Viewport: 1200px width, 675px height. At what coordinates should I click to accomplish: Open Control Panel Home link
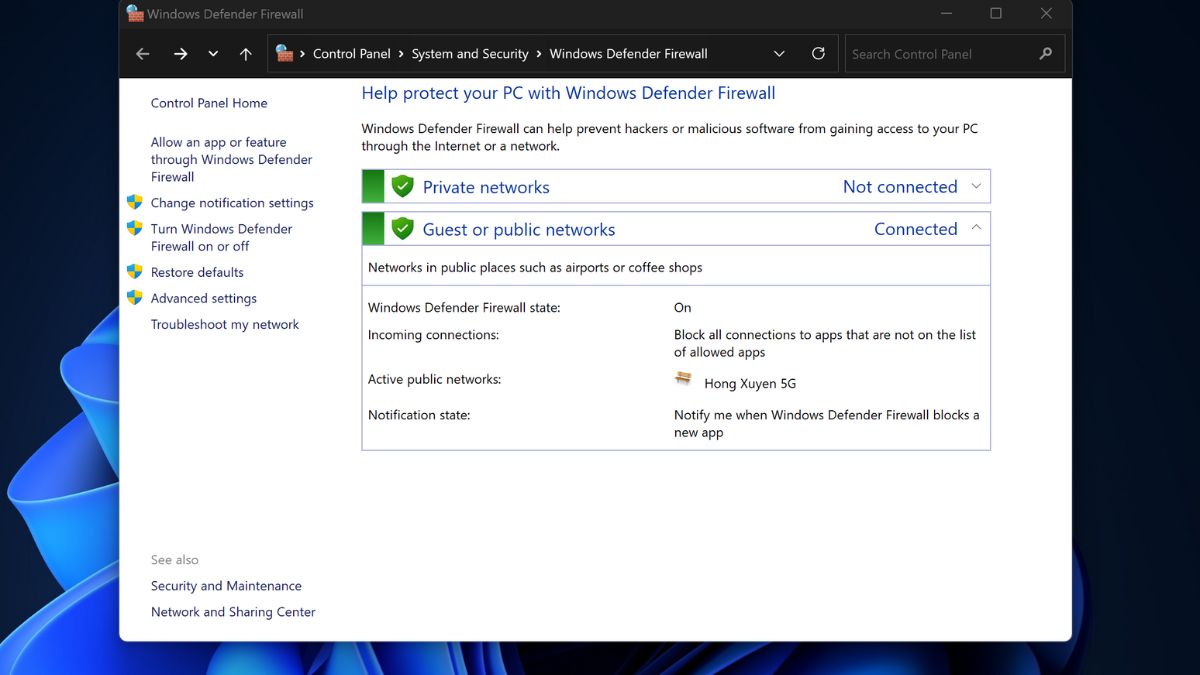pos(209,103)
